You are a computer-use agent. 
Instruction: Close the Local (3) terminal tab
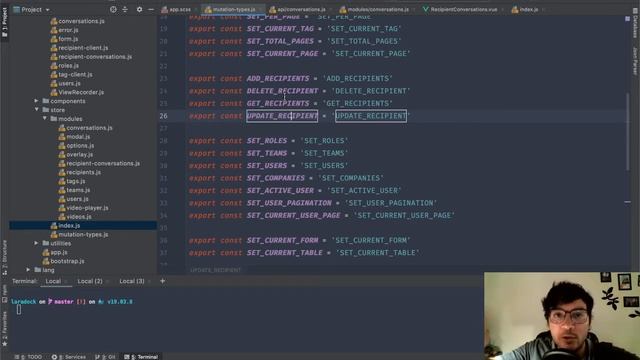pyautogui.click(x=149, y=281)
